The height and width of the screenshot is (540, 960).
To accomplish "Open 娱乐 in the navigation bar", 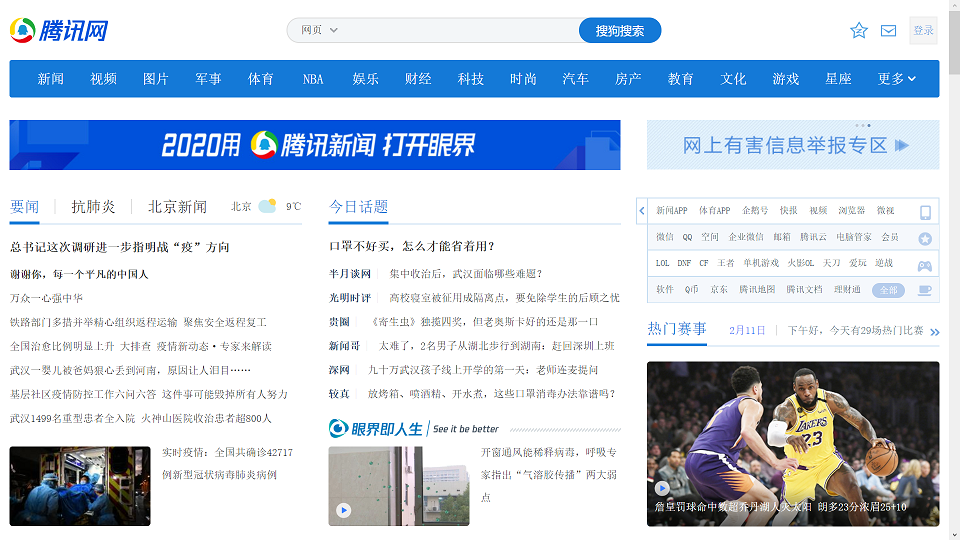I will pos(366,79).
